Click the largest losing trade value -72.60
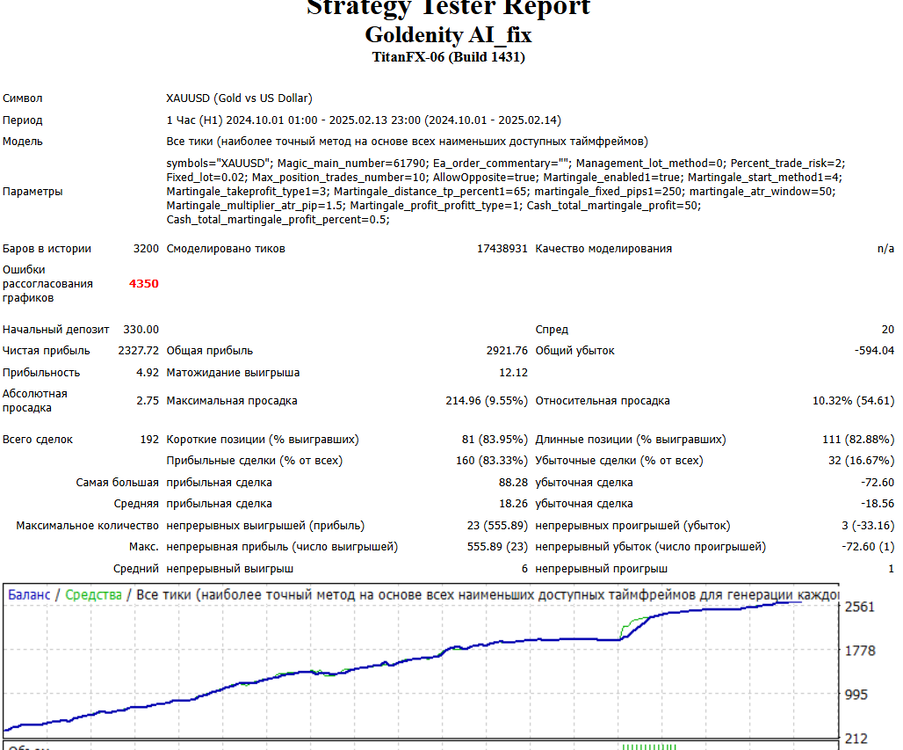The height and width of the screenshot is (750, 903). pyautogui.click(x=877, y=482)
